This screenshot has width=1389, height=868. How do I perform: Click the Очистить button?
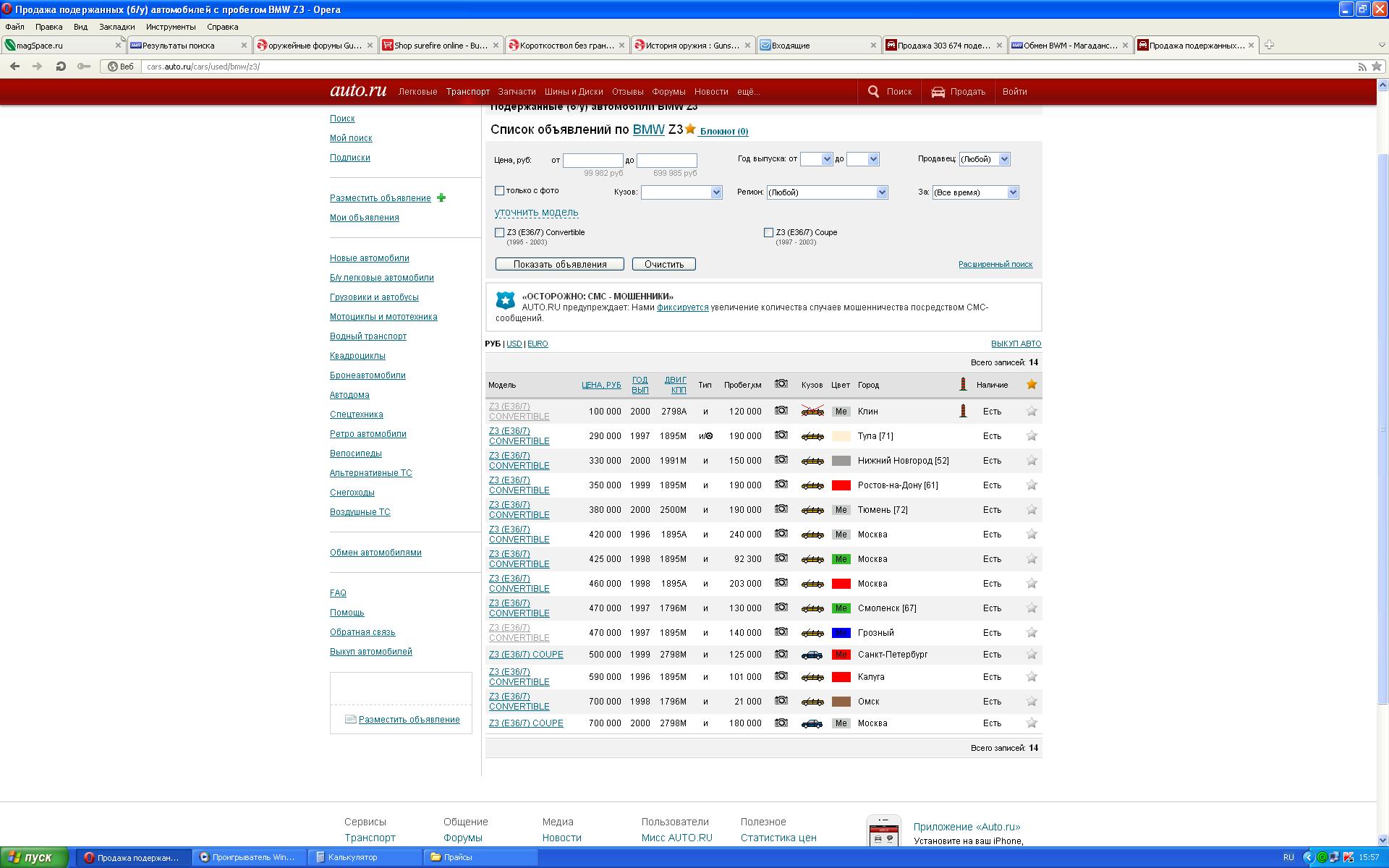pos(663,264)
